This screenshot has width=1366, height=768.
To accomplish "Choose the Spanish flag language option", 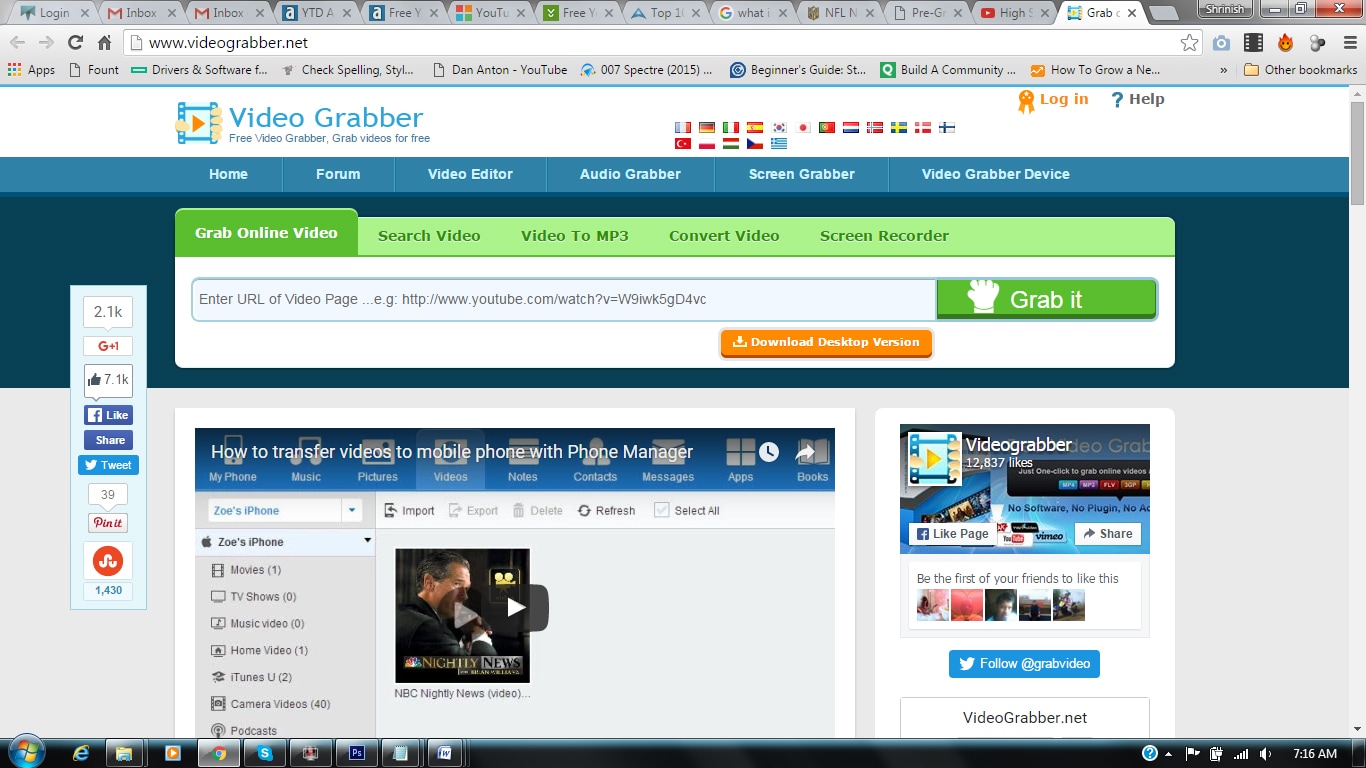I will (755, 128).
